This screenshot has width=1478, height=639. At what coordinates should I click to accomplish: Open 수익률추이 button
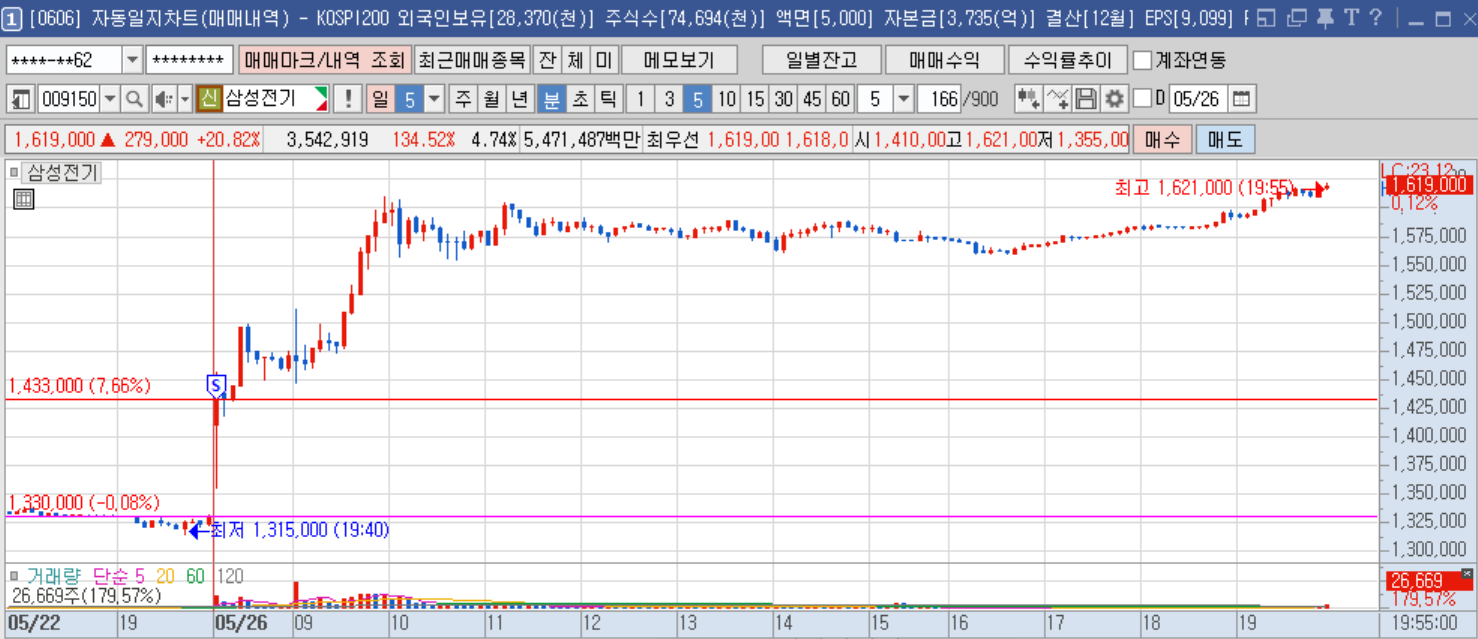1068,60
